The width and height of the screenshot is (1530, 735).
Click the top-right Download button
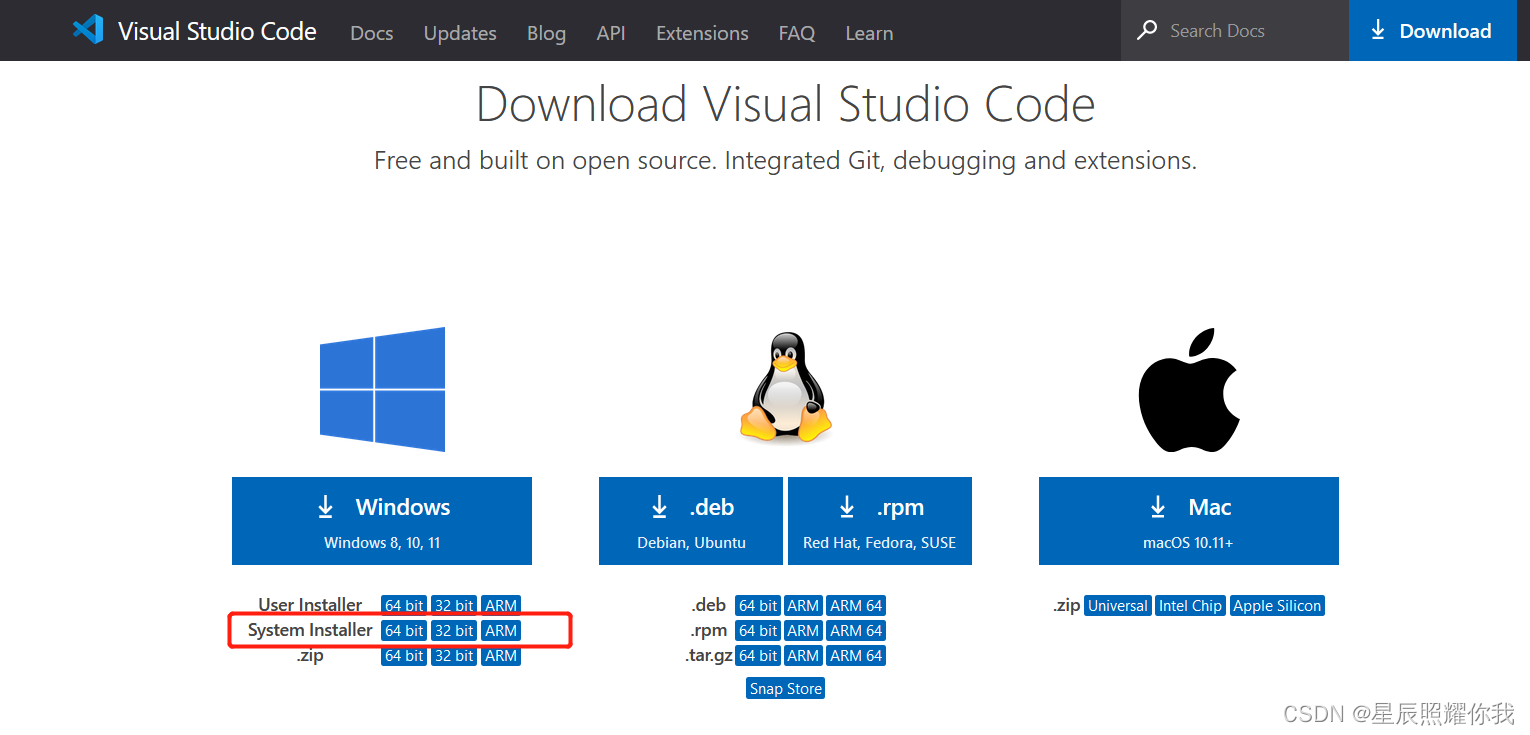coord(1432,30)
